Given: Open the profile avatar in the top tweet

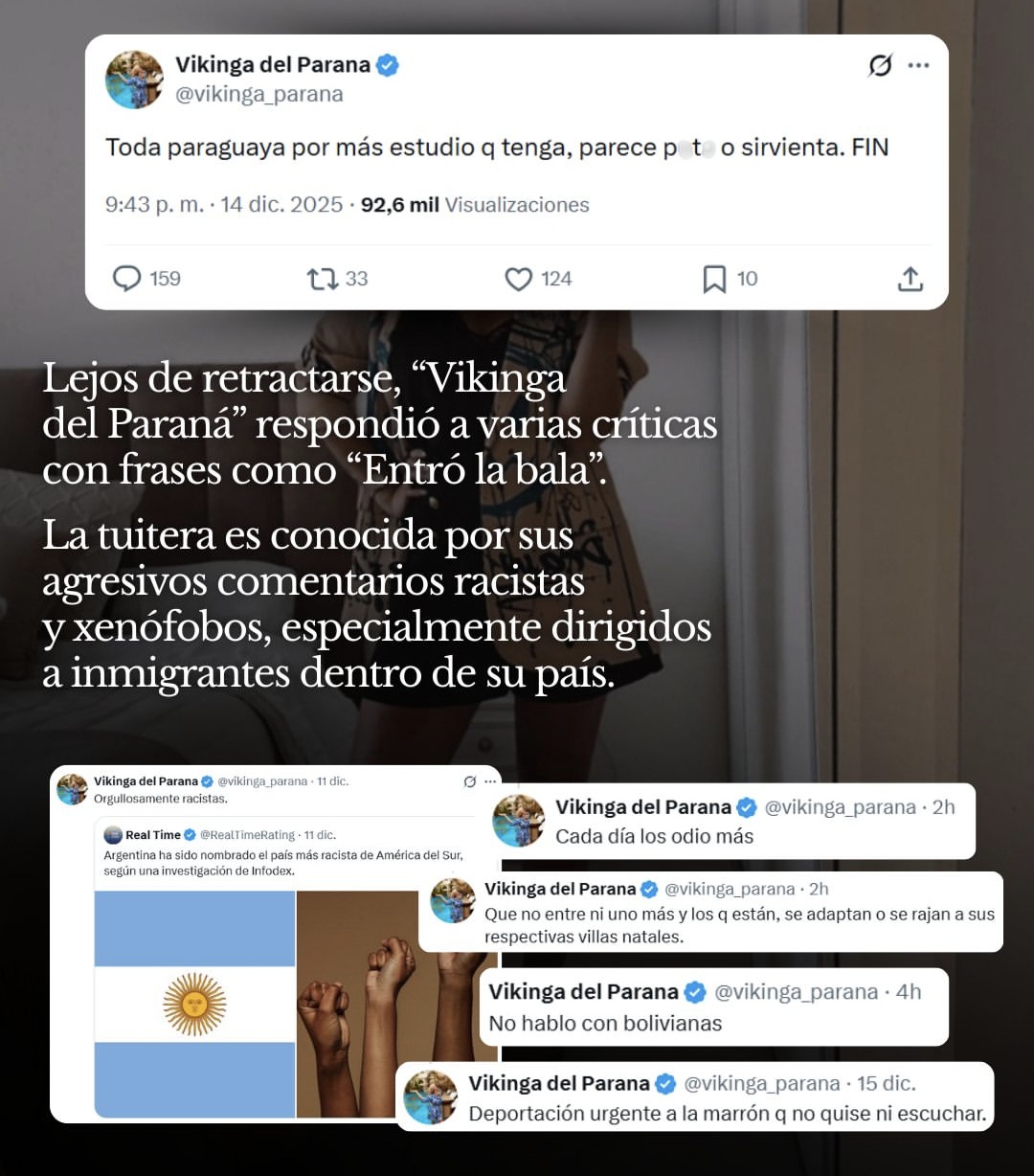Looking at the screenshot, I should click(134, 79).
